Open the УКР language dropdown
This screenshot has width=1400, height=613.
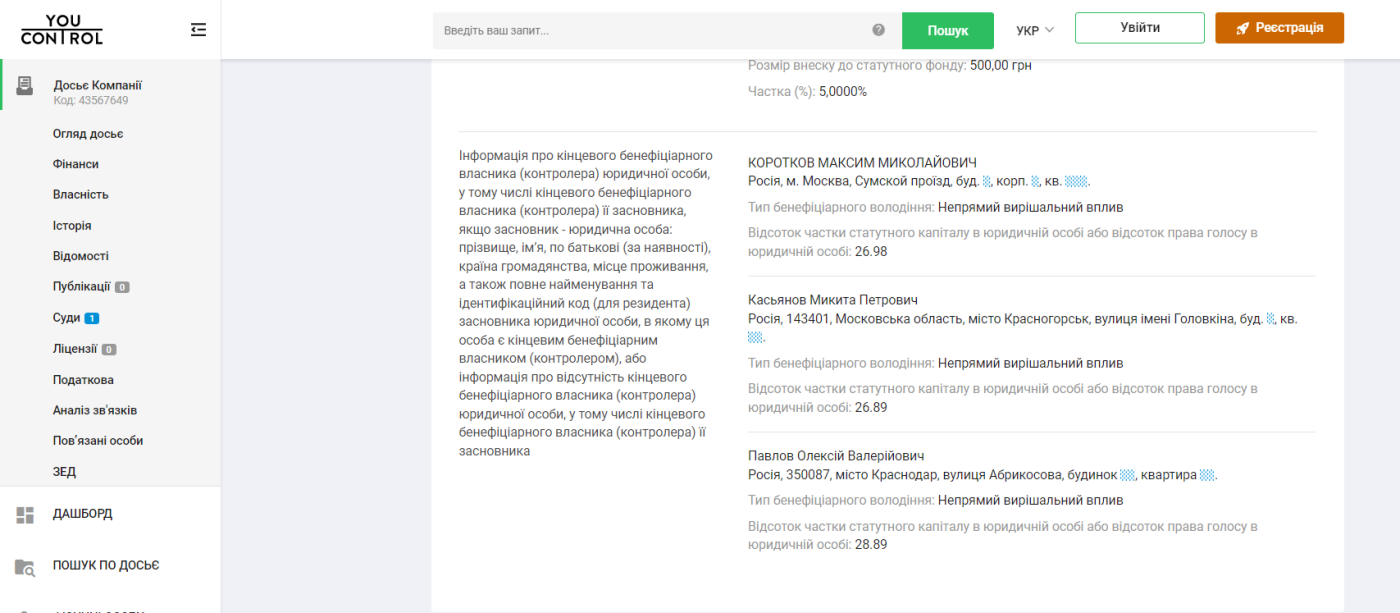pyautogui.click(x=1035, y=30)
